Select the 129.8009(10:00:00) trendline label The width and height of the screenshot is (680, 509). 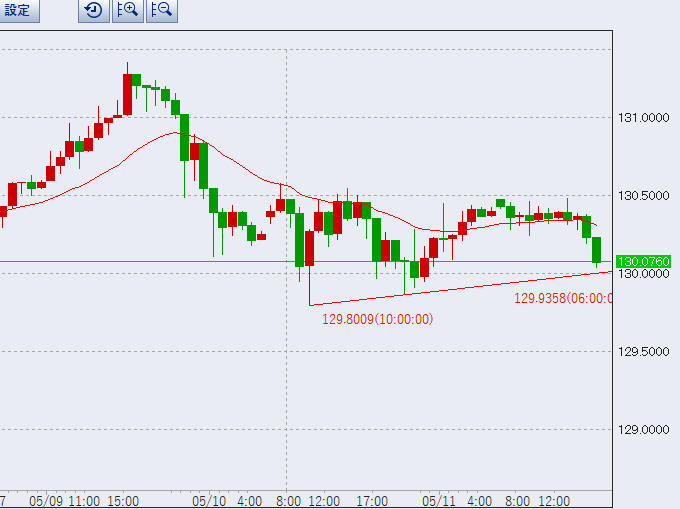[x=377, y=320]
